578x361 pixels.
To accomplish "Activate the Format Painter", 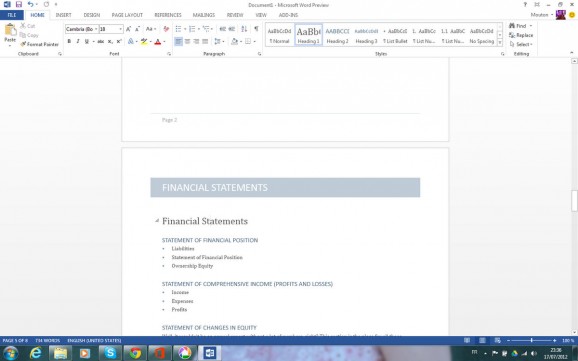I will [39, 44].
